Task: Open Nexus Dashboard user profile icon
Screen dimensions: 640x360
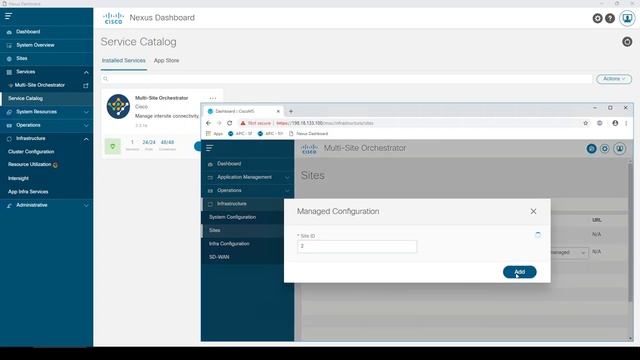Action: point(627,18)
